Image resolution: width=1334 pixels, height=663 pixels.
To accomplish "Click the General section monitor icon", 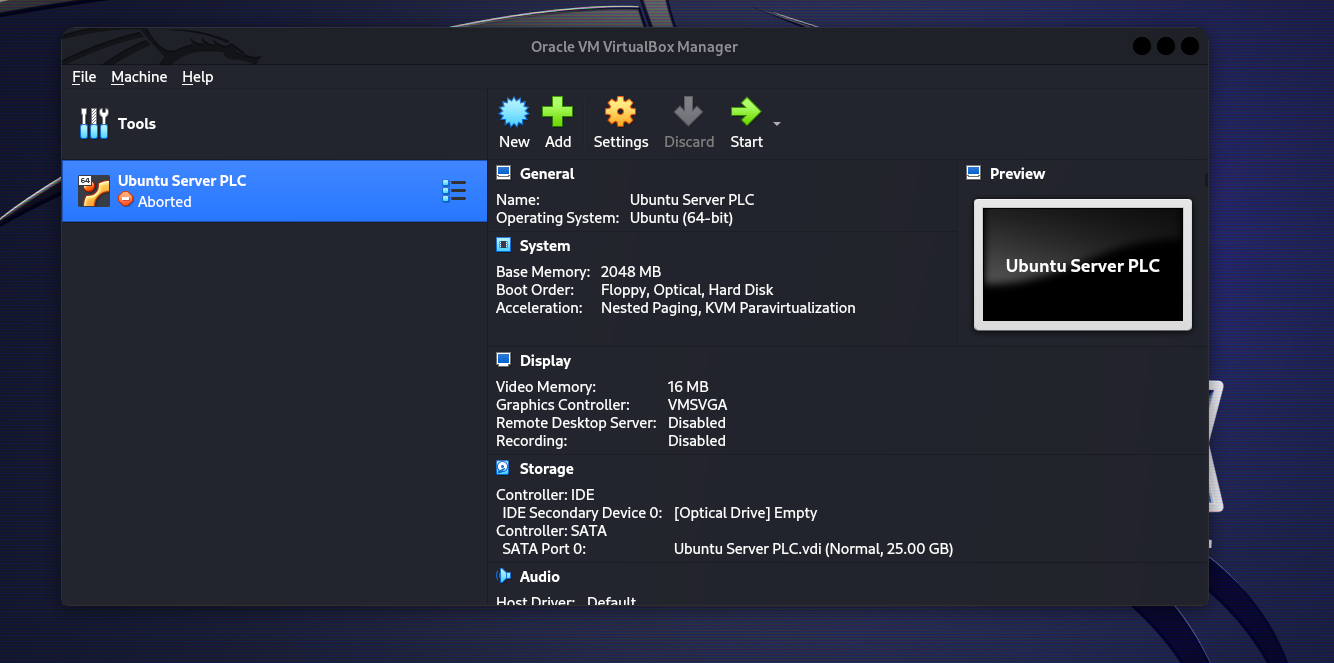I will [x=504, y=173].
